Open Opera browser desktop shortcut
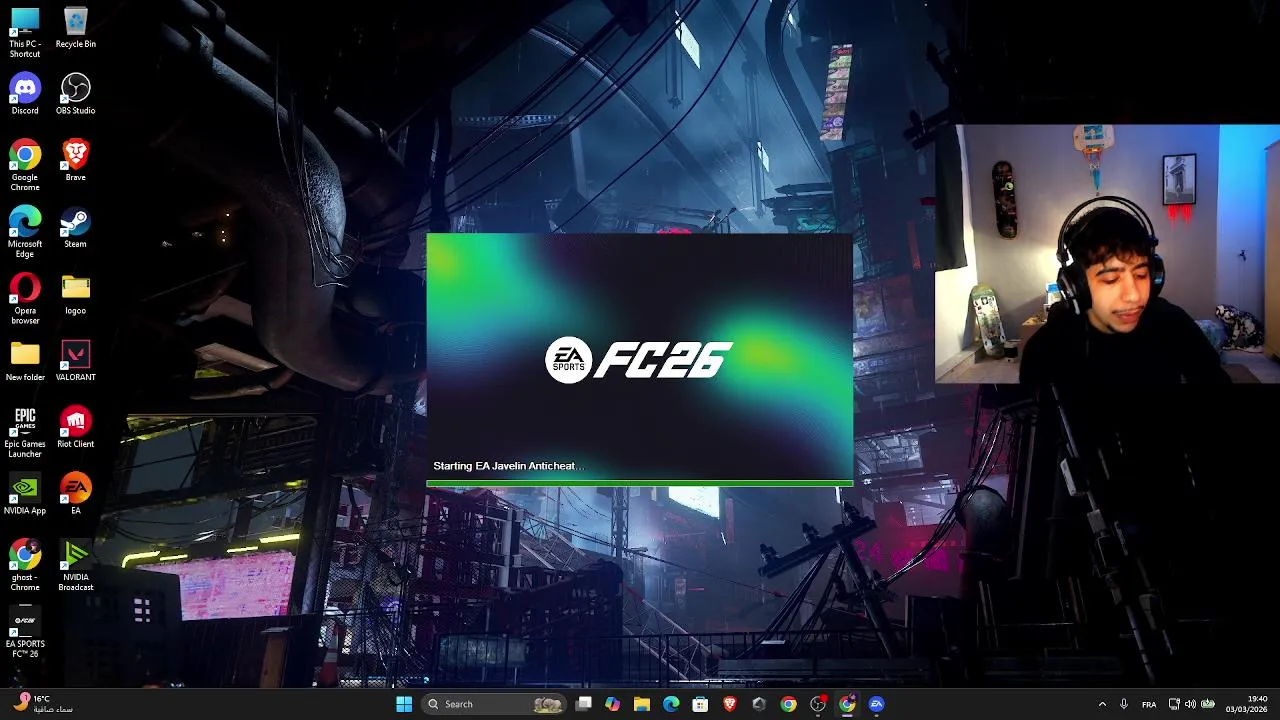 pyautogui.click(x=25, y=299)
